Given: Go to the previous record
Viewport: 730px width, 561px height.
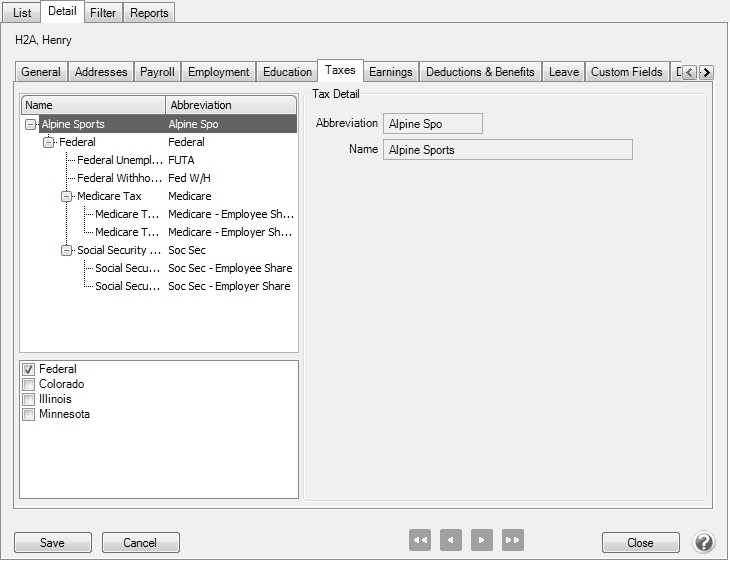Looking at the screenshot, I should point(451,541).
